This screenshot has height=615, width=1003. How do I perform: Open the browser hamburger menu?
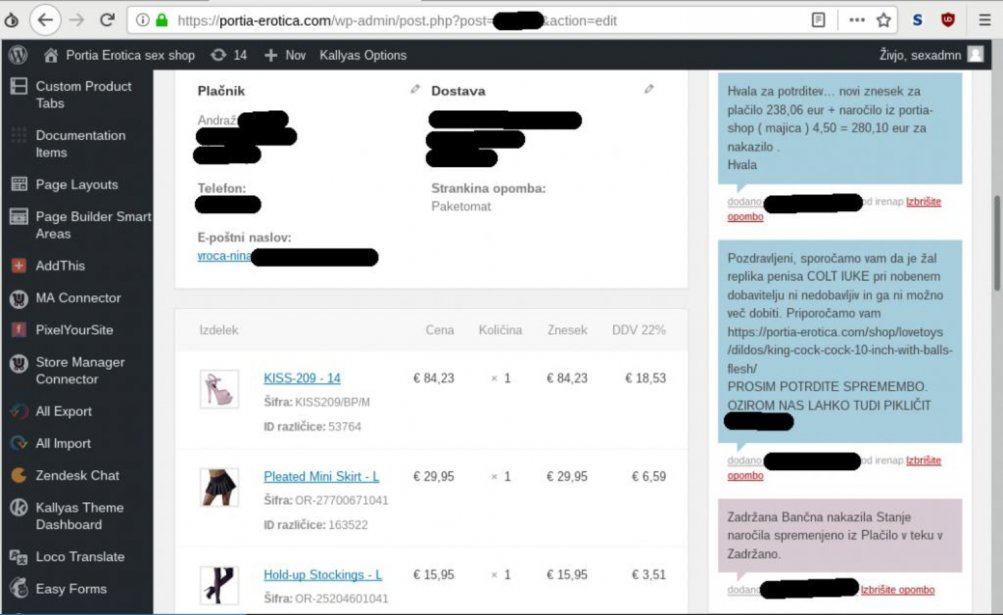click(984, 20)
